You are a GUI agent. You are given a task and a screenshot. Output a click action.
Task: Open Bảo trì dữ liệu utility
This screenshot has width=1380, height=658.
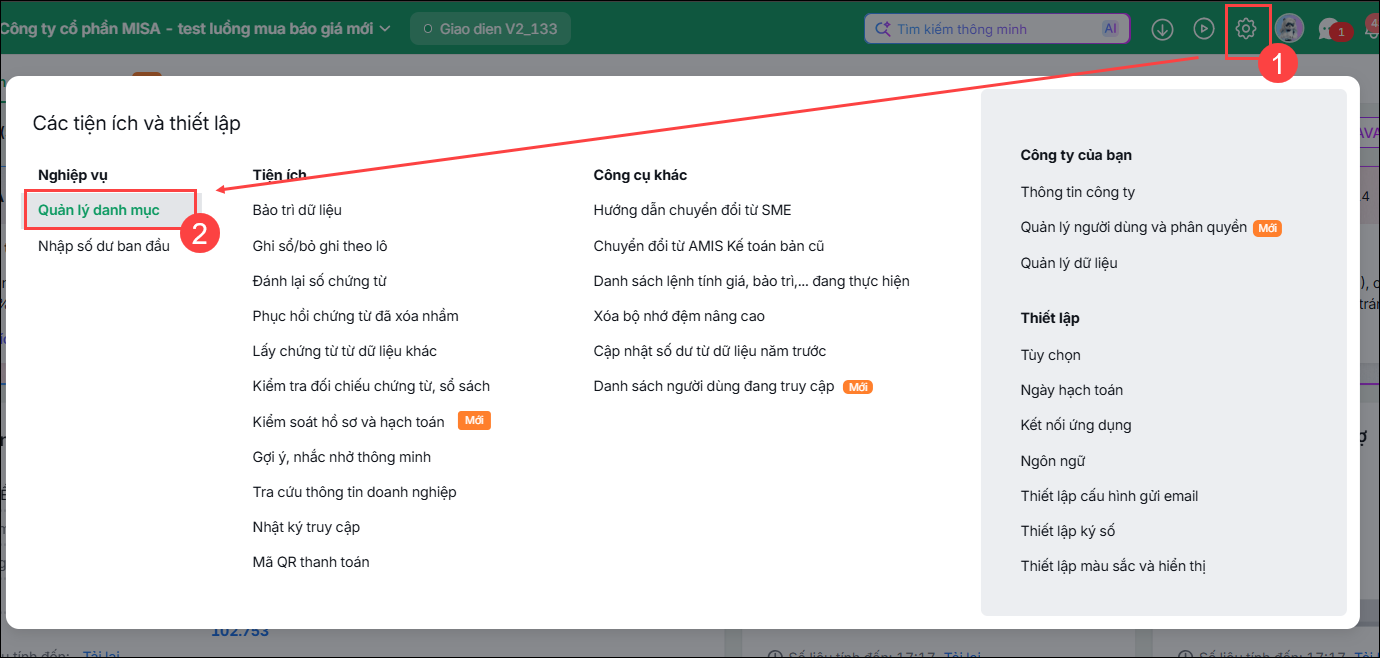click(297, 210)
